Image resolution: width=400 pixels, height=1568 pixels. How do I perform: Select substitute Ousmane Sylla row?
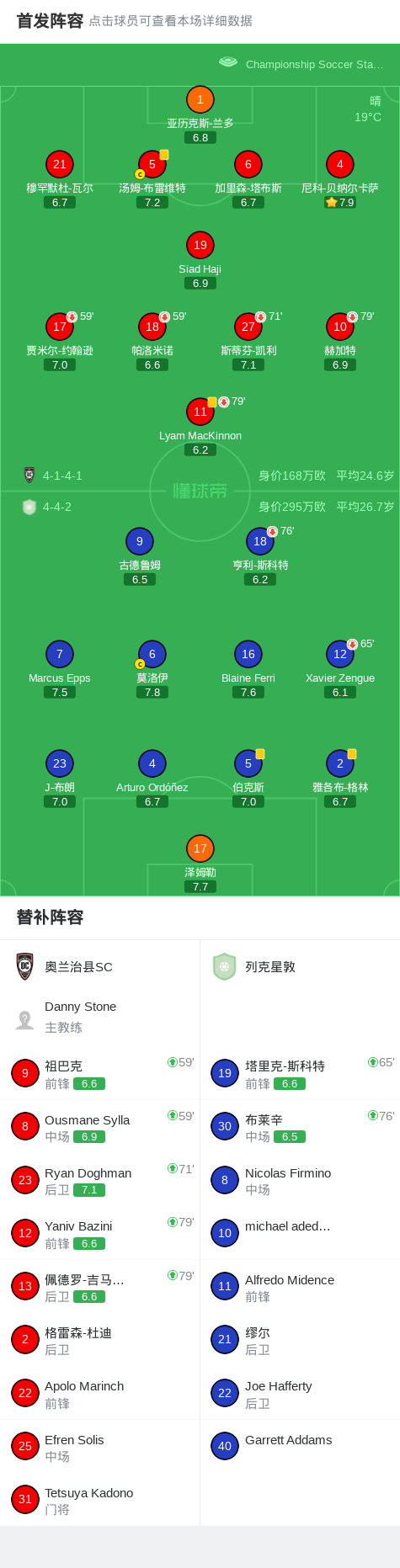click(x=100, y=1127)
